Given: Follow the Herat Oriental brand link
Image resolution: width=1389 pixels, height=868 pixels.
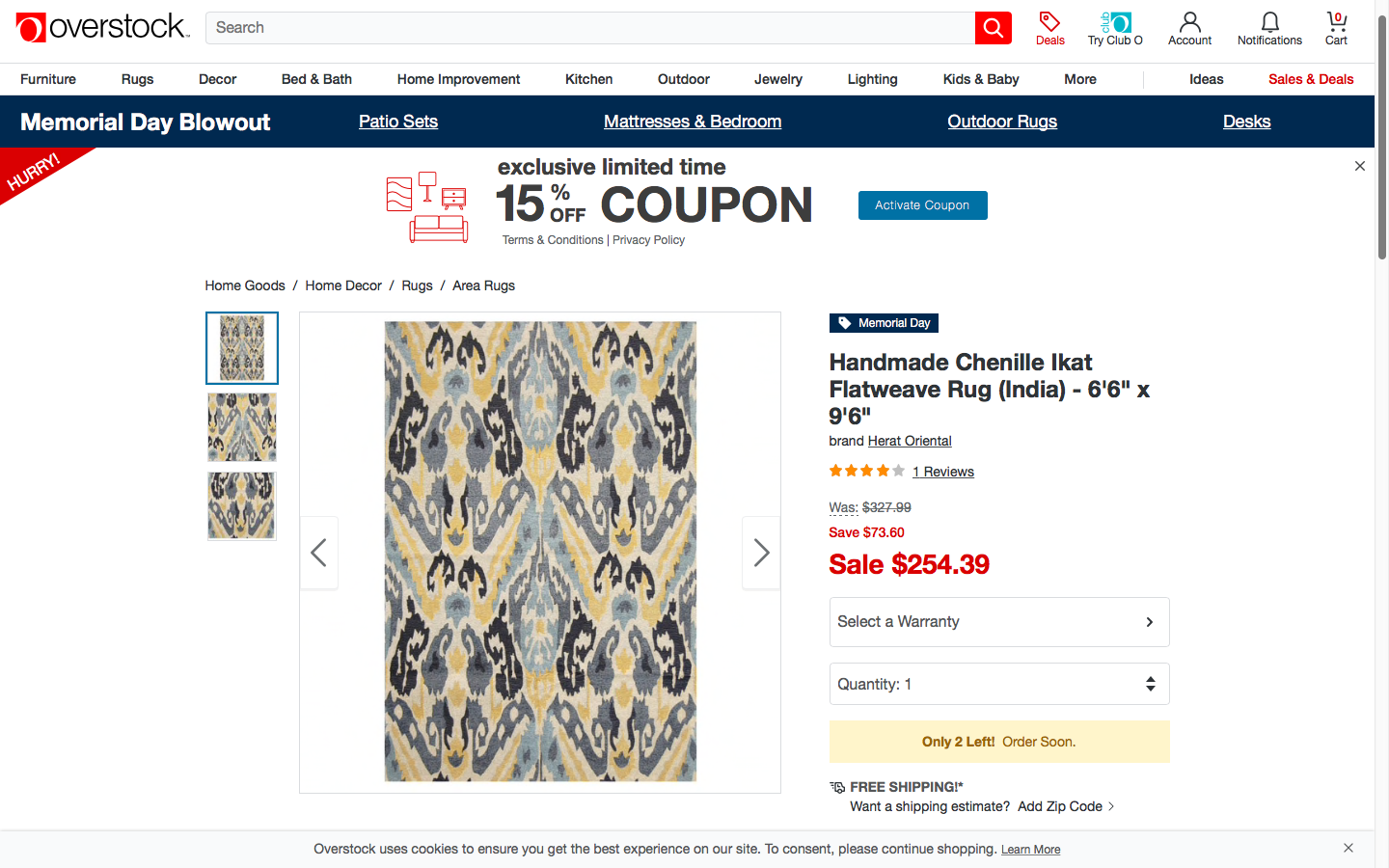Looking at the screenshot, I should pos(910,441).
